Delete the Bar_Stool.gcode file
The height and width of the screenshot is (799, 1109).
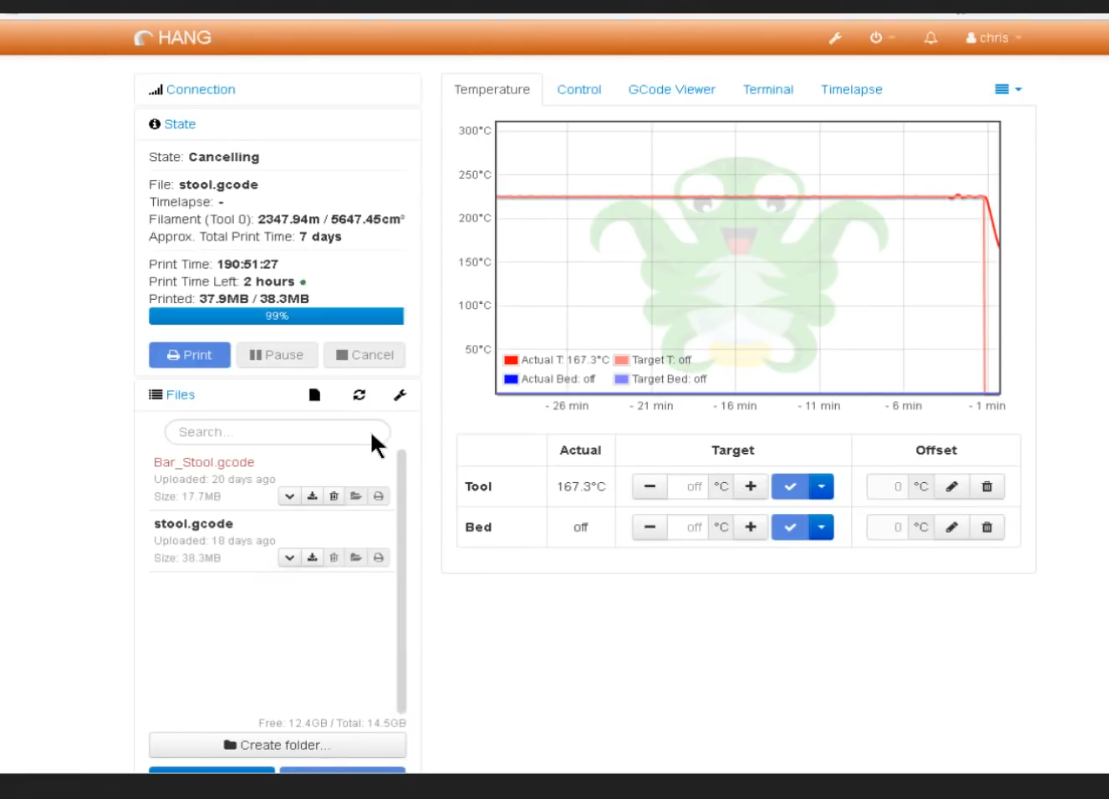pyautogui.click(x=334, y=496)
